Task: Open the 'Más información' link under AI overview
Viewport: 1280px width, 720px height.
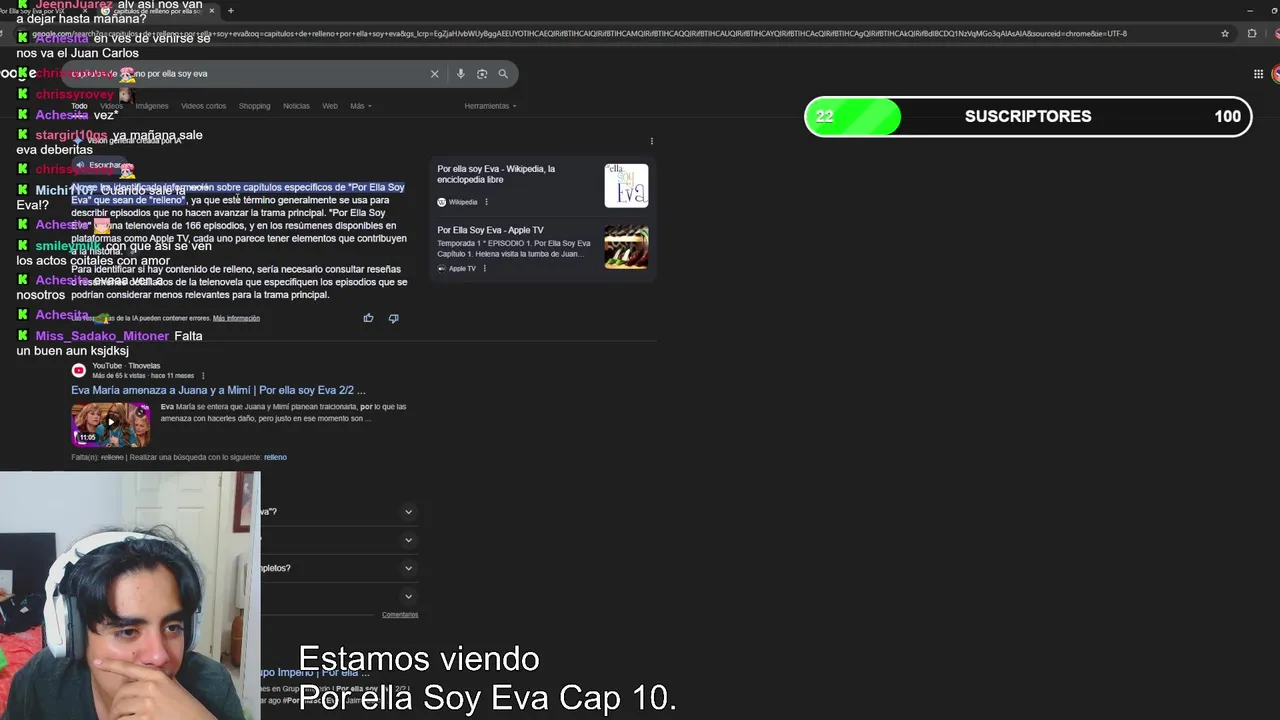Action: (x=236, y=318)
